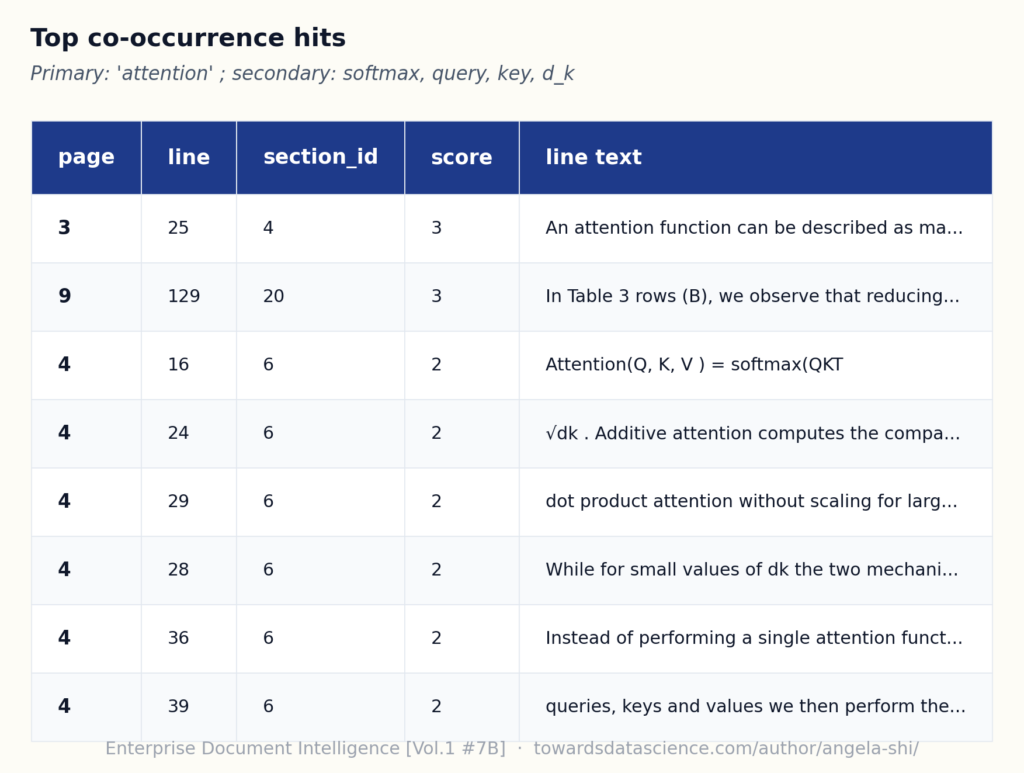
Task: Open the towardsdatascience.com author link in footer
Action: (x=726, y=749)
